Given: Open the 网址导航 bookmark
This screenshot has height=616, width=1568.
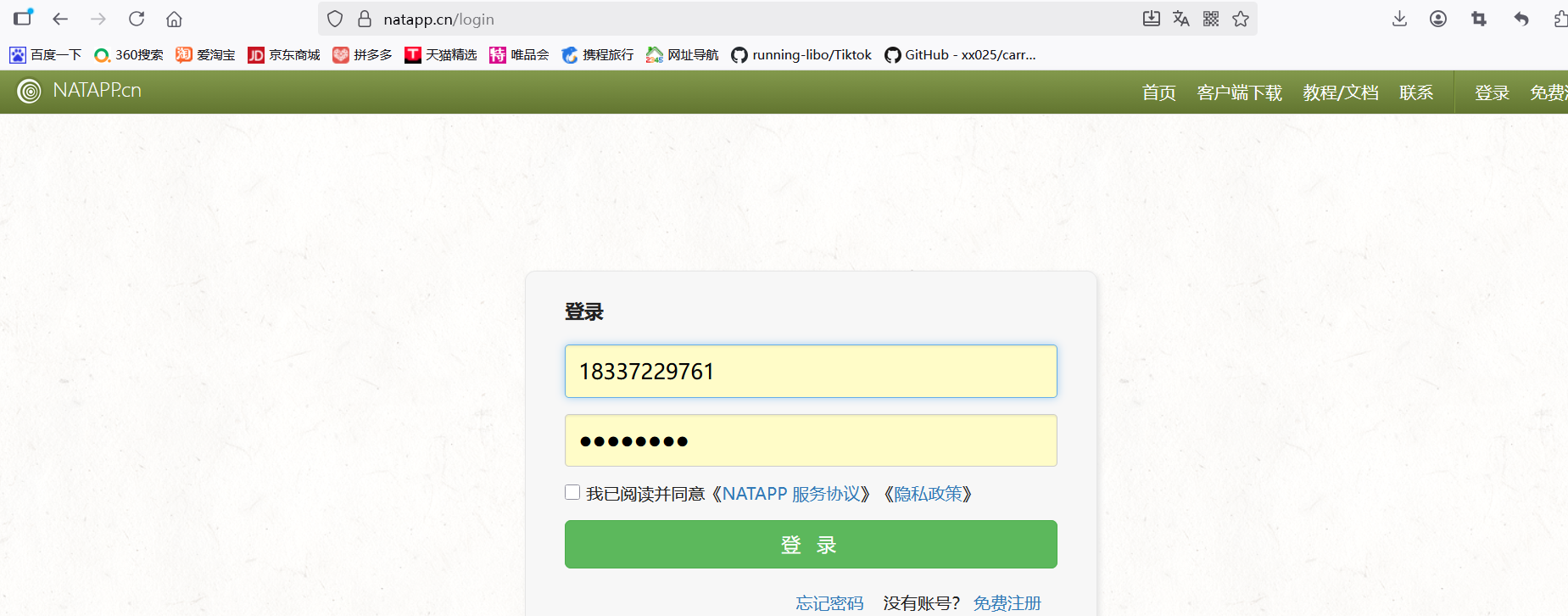Looking at the screenshot, I should coord(683,55).
